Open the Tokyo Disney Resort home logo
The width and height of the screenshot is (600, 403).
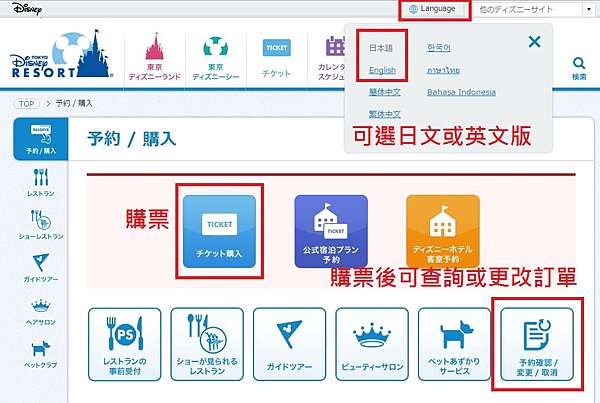(x=62, y=55)
